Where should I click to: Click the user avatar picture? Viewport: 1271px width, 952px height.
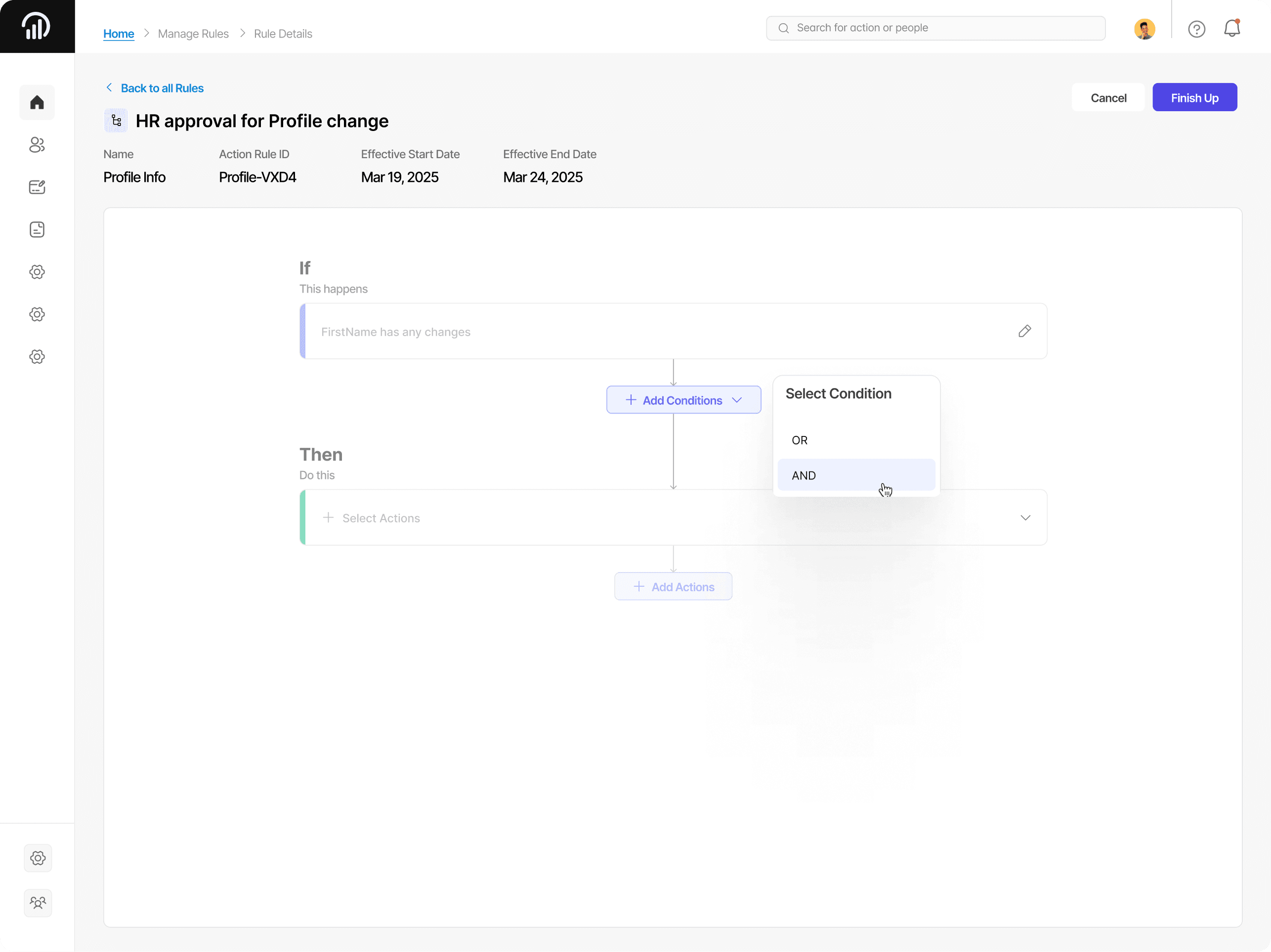1144,29
